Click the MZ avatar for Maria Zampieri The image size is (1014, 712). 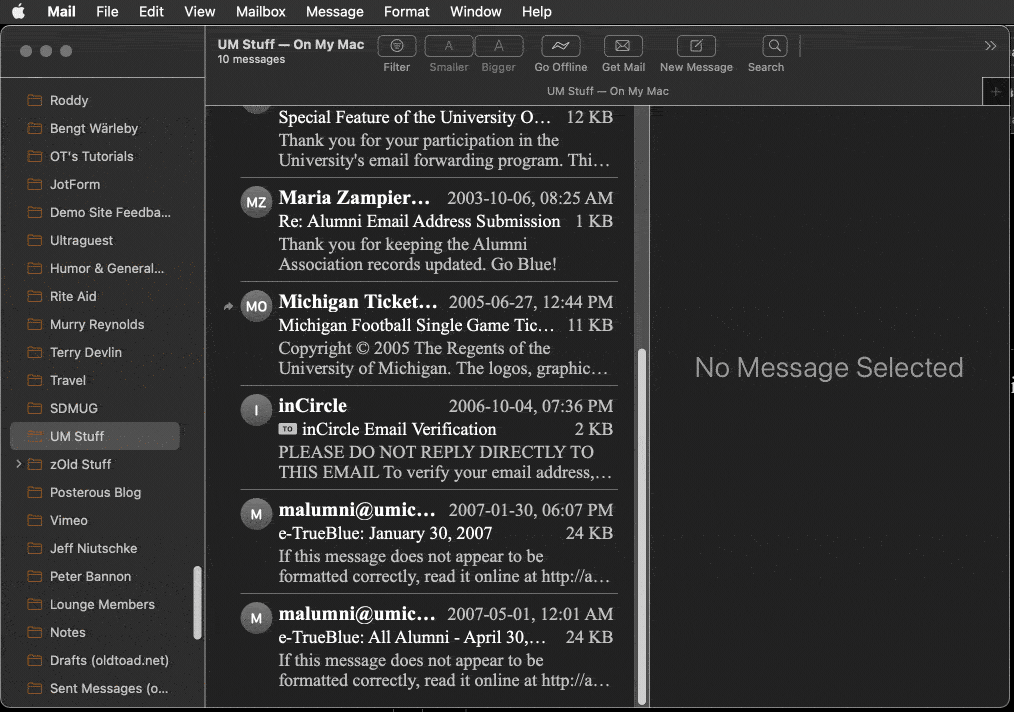click(256, 202)
